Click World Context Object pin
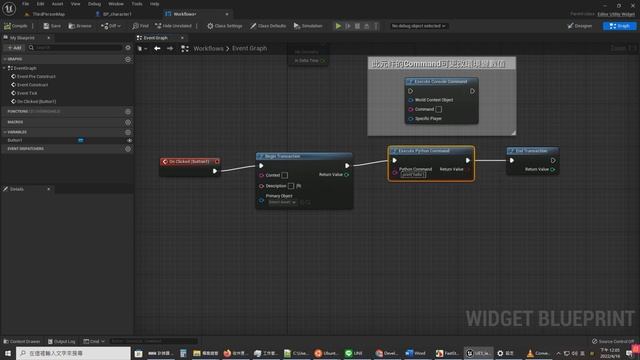Viewport: 640px width, 360px height. click(x=411, y=100)
